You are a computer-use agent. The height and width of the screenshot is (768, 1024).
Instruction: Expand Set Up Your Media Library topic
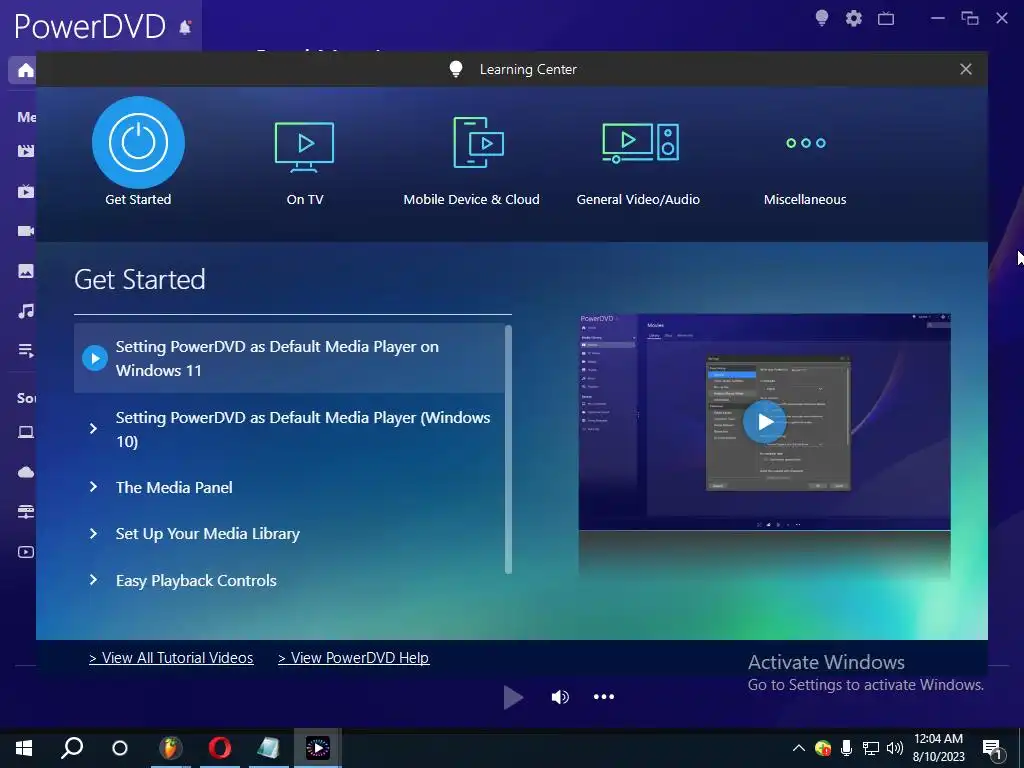click(x=93, y=534)
